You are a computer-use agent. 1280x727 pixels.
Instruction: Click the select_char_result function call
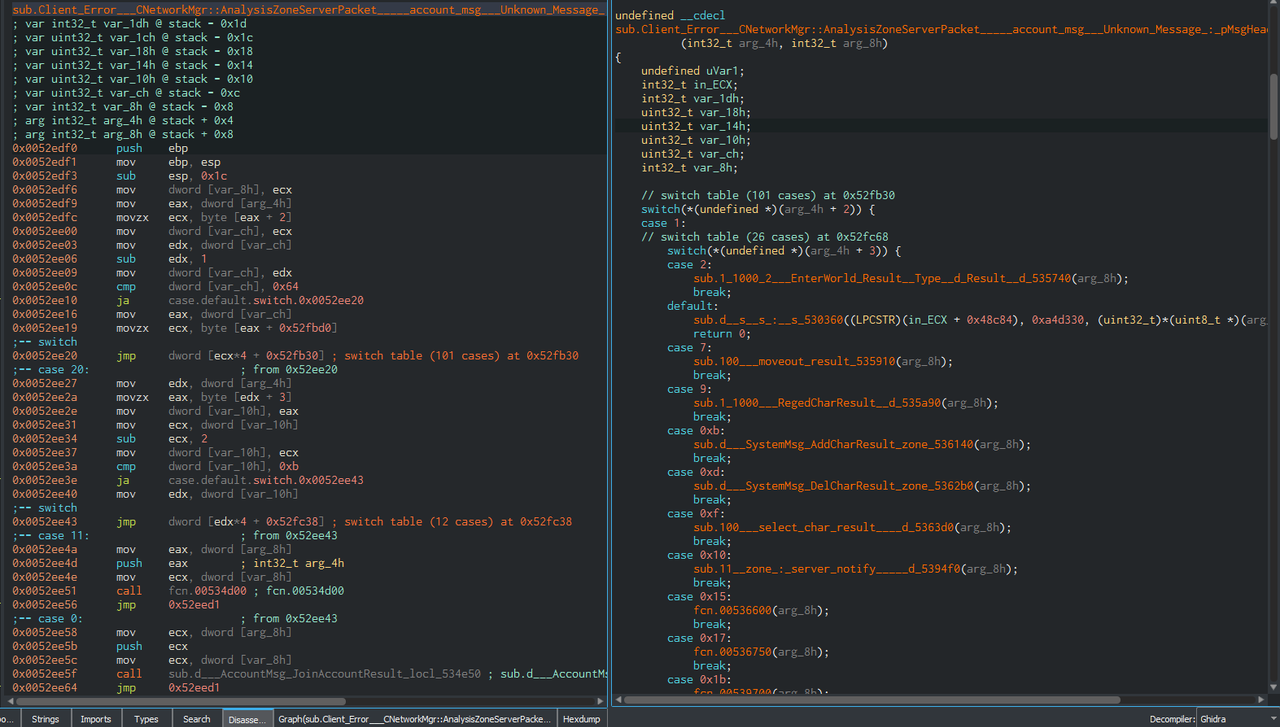coord(852,527)
